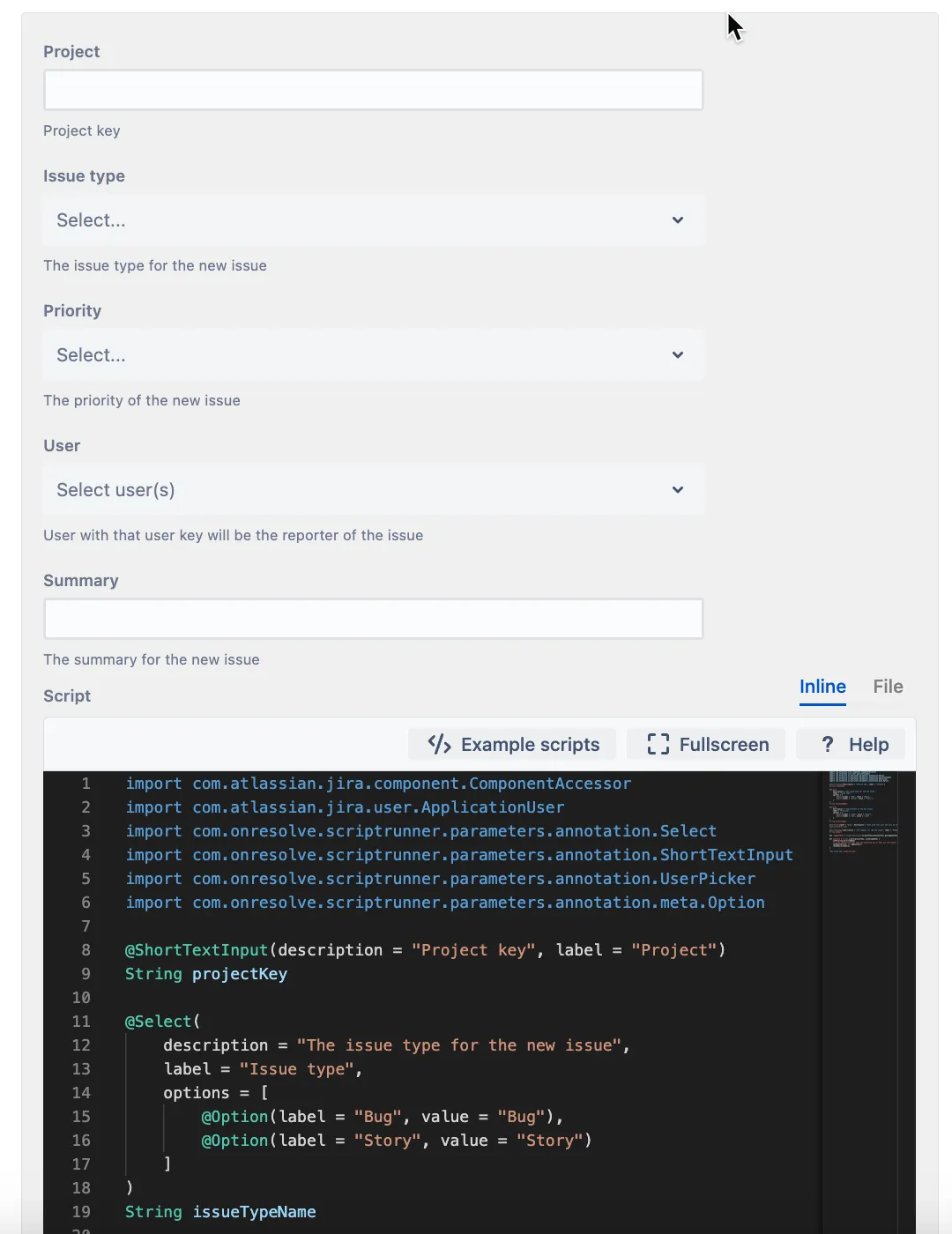Click the question mark help icon
The image size is (952, 1234).
coord(827,745)
